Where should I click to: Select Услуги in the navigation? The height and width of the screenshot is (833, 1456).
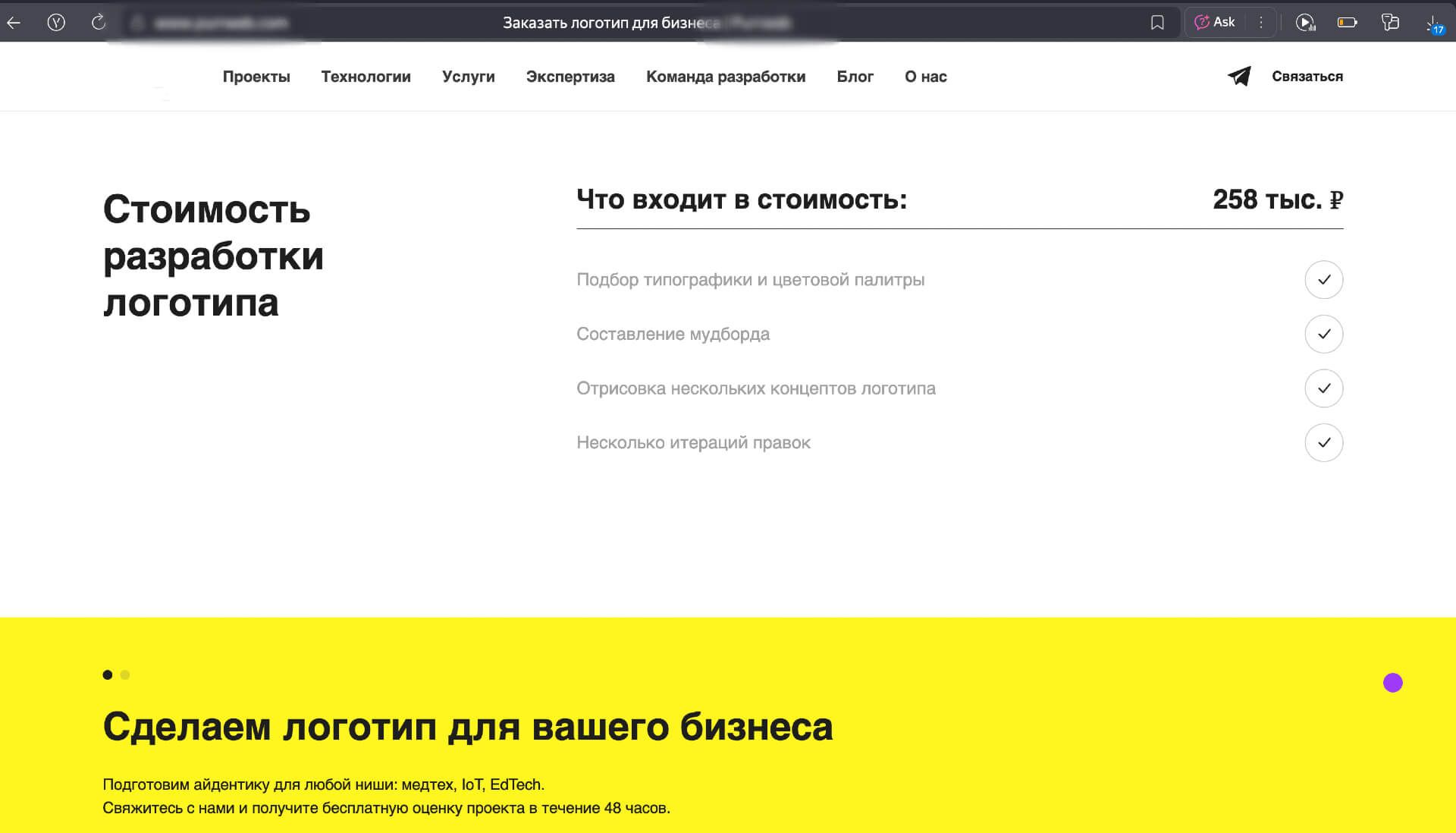click(469, 77)
